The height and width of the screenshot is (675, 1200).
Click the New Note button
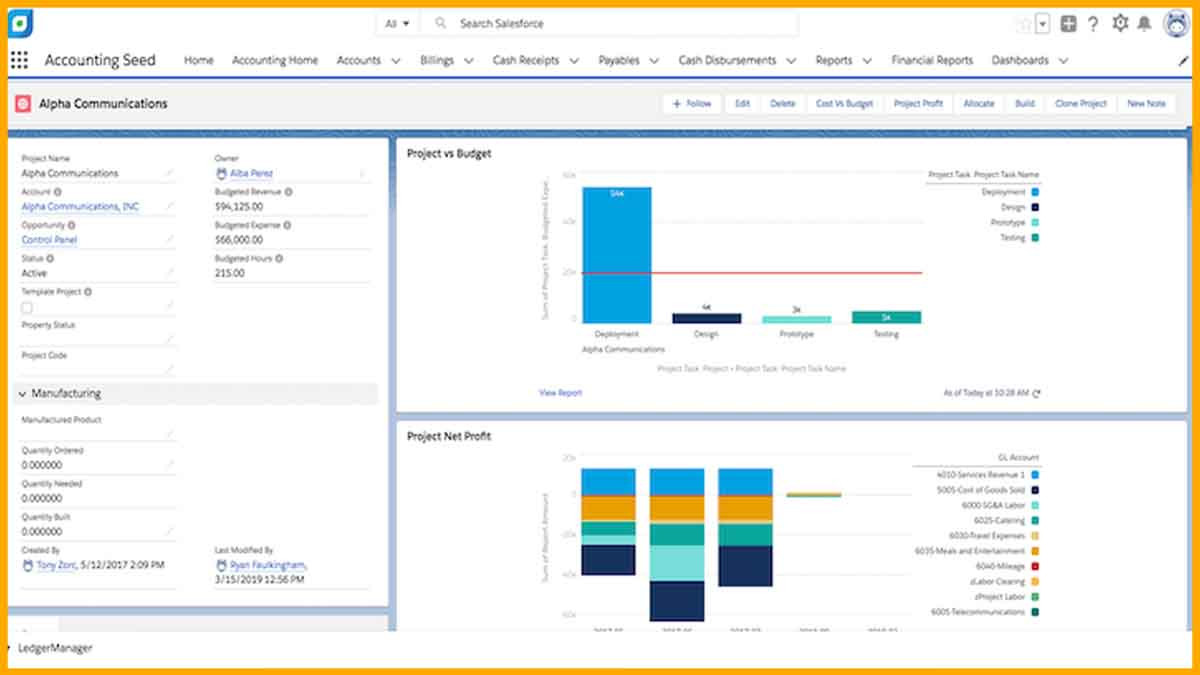point(1146,104)
